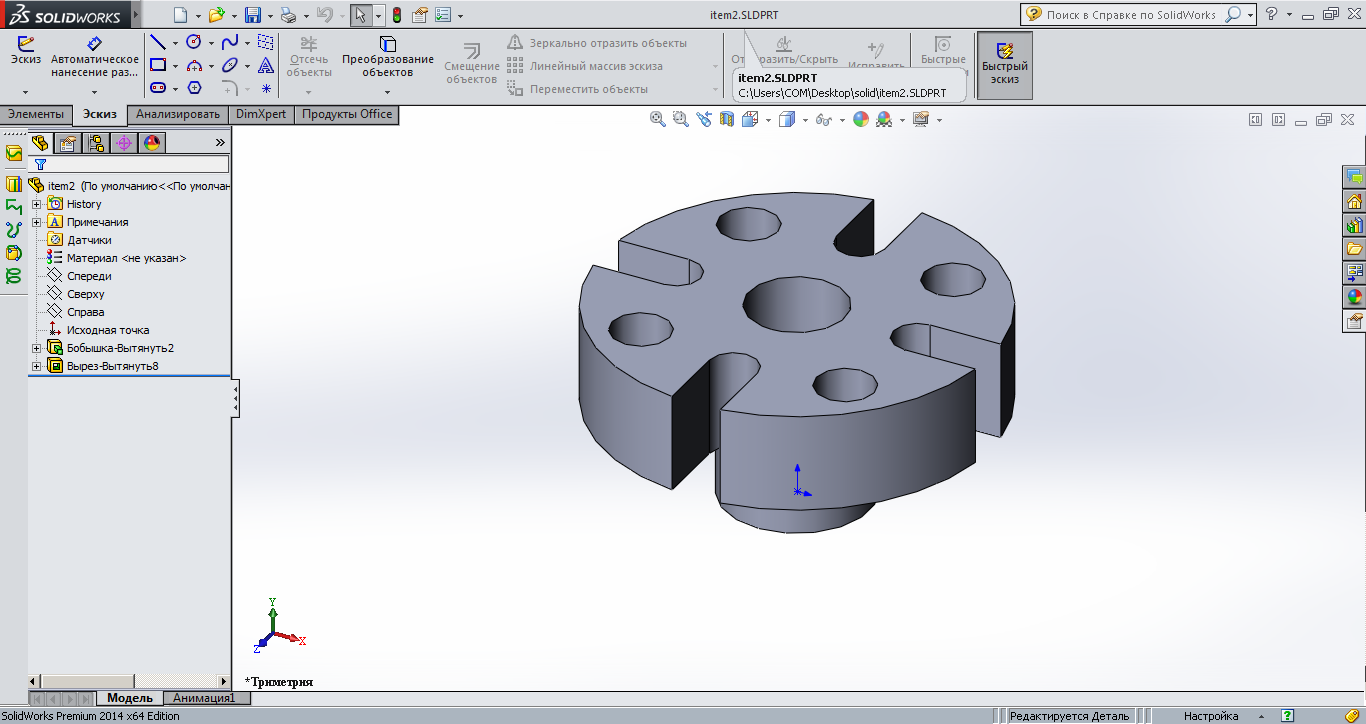Open the DisplayManager tab icon
Screen dimensions: 1366x724
point(152,143)
